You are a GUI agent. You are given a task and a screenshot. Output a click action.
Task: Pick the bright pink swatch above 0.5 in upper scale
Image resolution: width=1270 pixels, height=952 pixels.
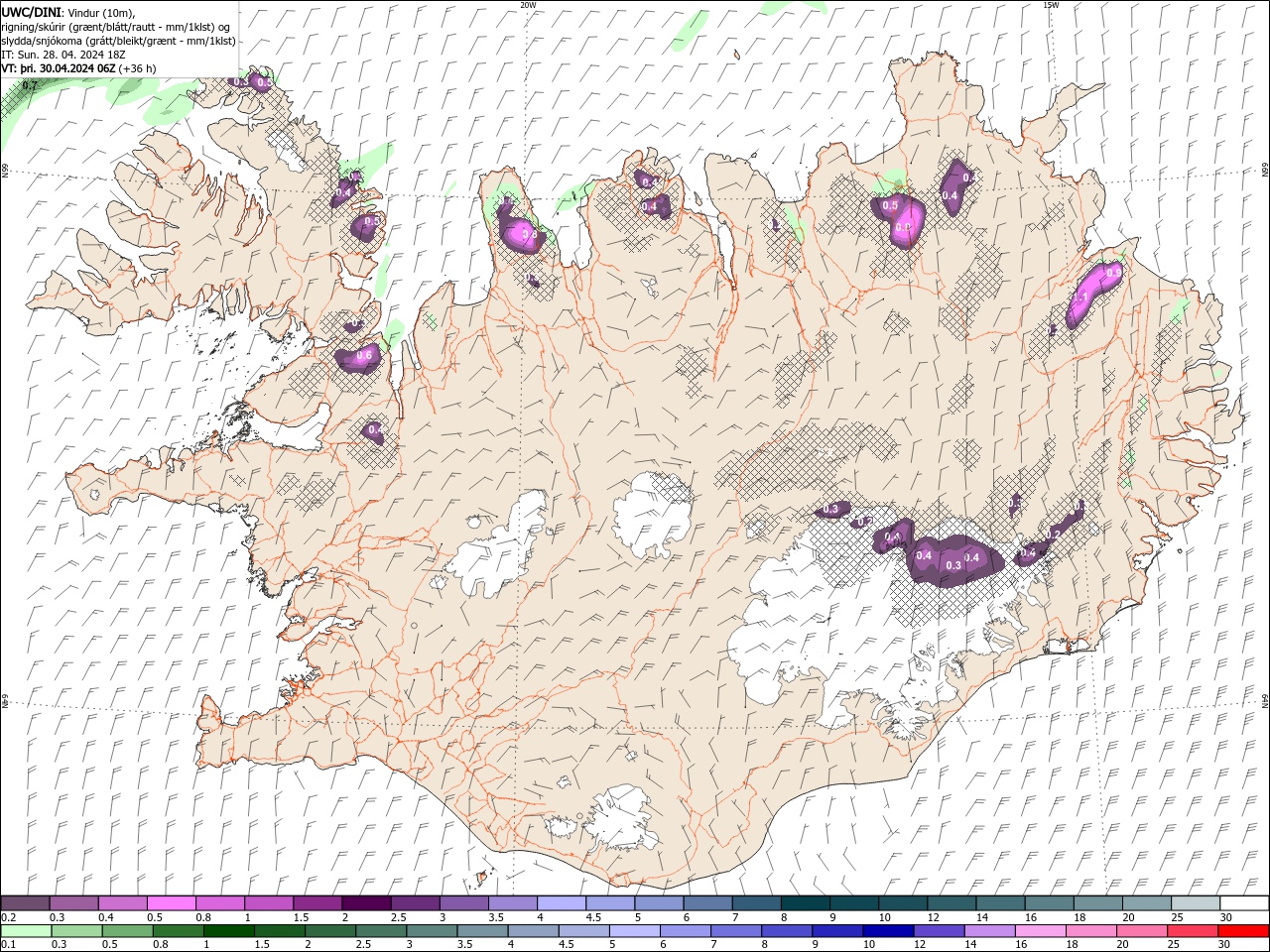coord(171,903)
